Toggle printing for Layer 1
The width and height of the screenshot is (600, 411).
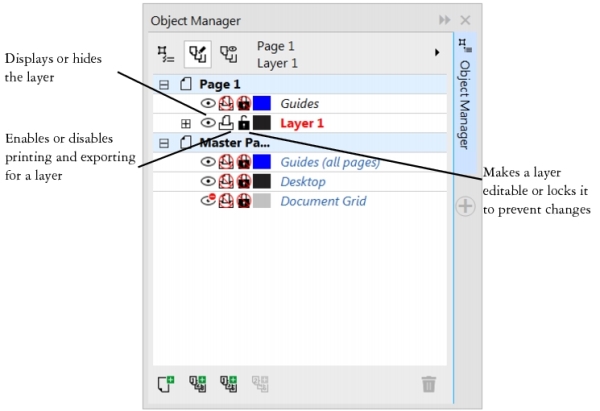pos(226,123)
